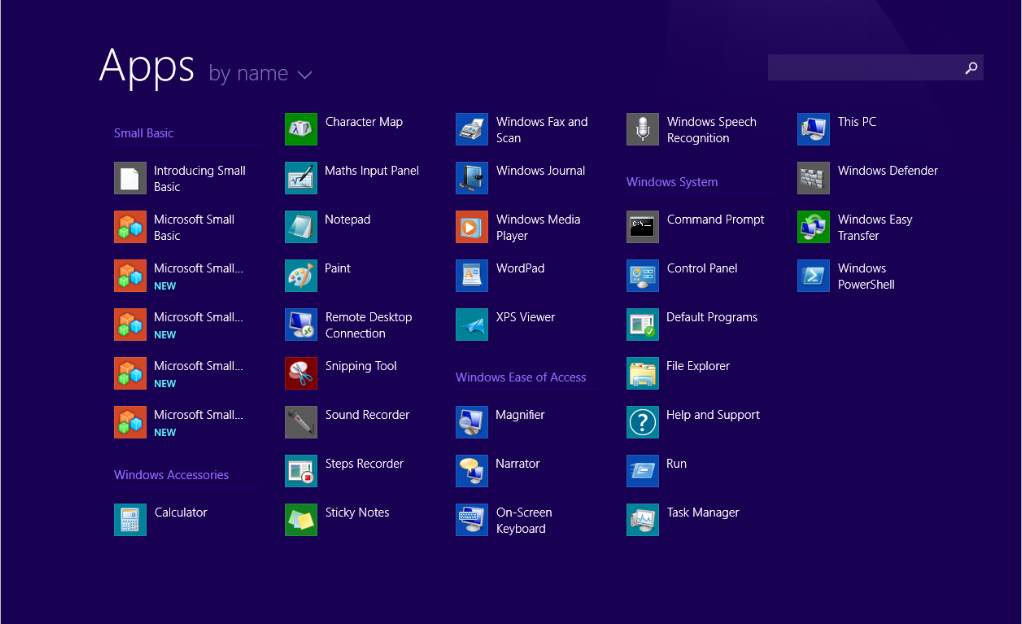
Task: Open the Calculator app icon
Action: [130, 520]
